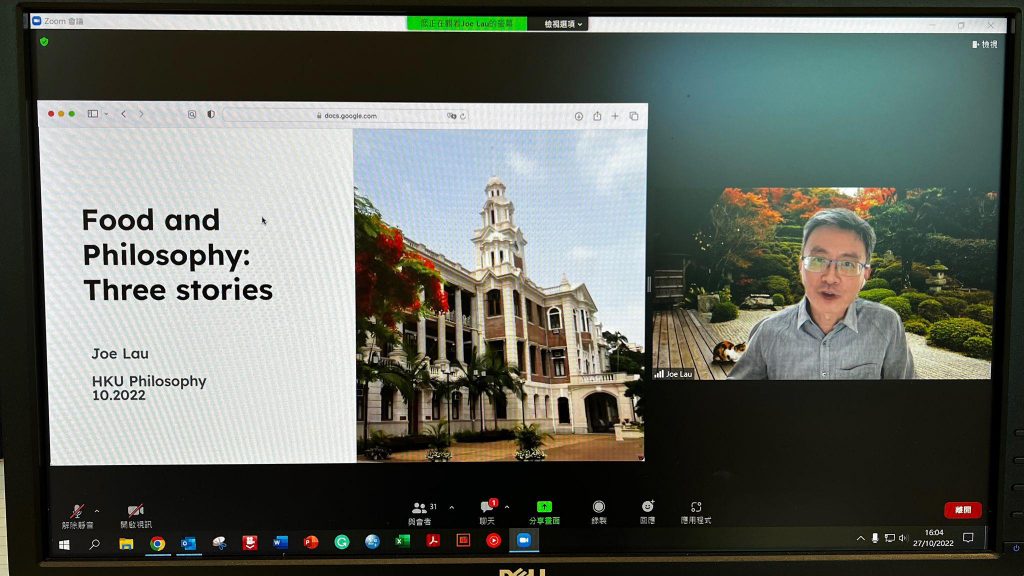Open Outlook from taskbar
1024x576 pixels.
pos(188,543)
